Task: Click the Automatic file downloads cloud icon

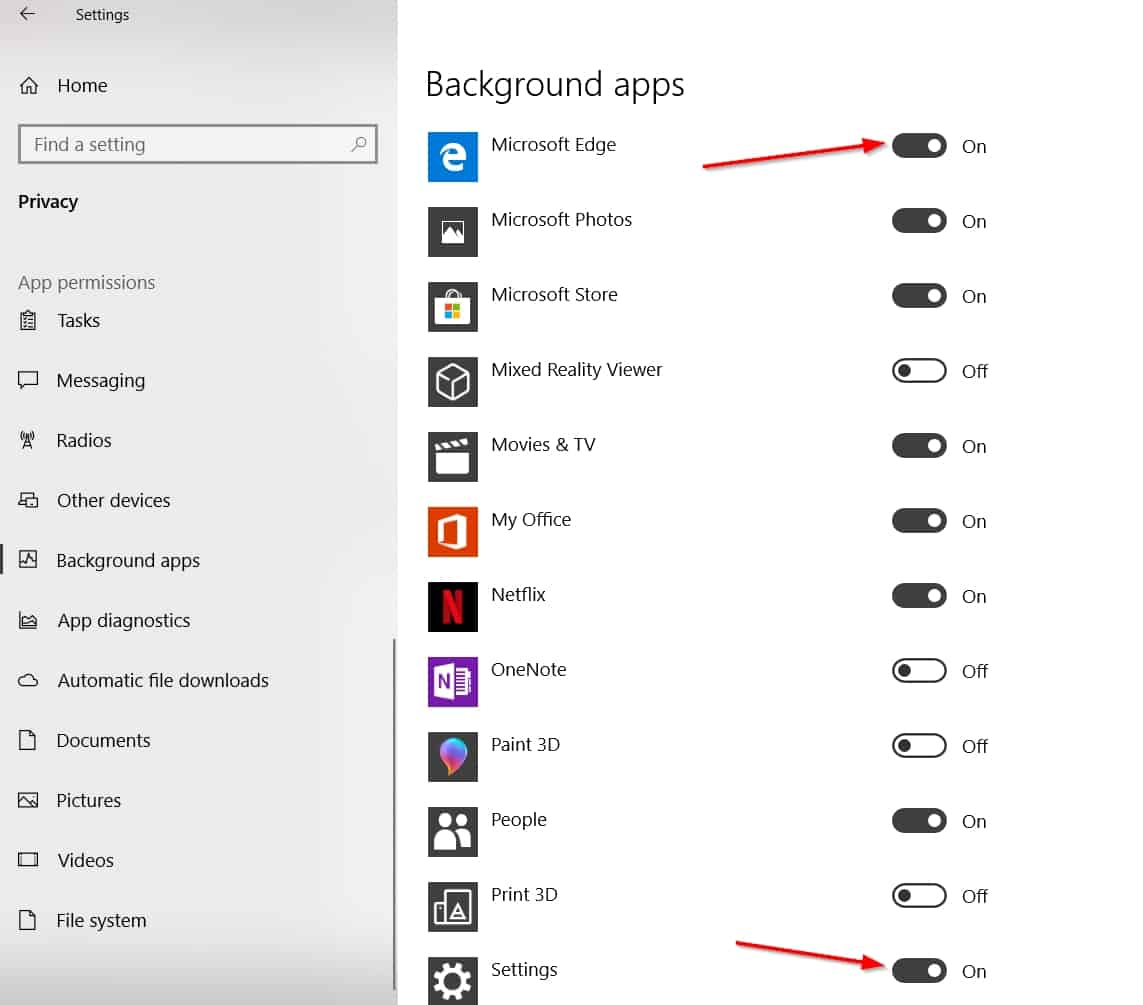Action: point(28,680)
